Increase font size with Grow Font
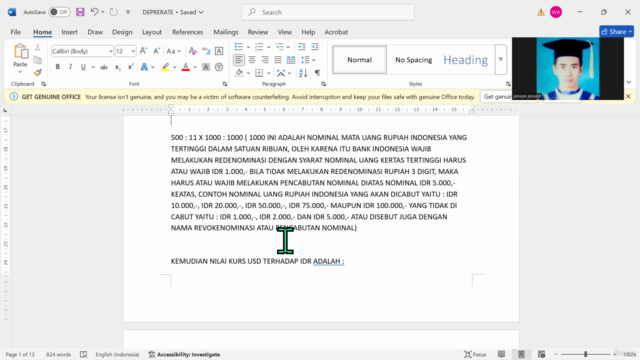Viewport: 640px width, 360px height. [143, 51]
